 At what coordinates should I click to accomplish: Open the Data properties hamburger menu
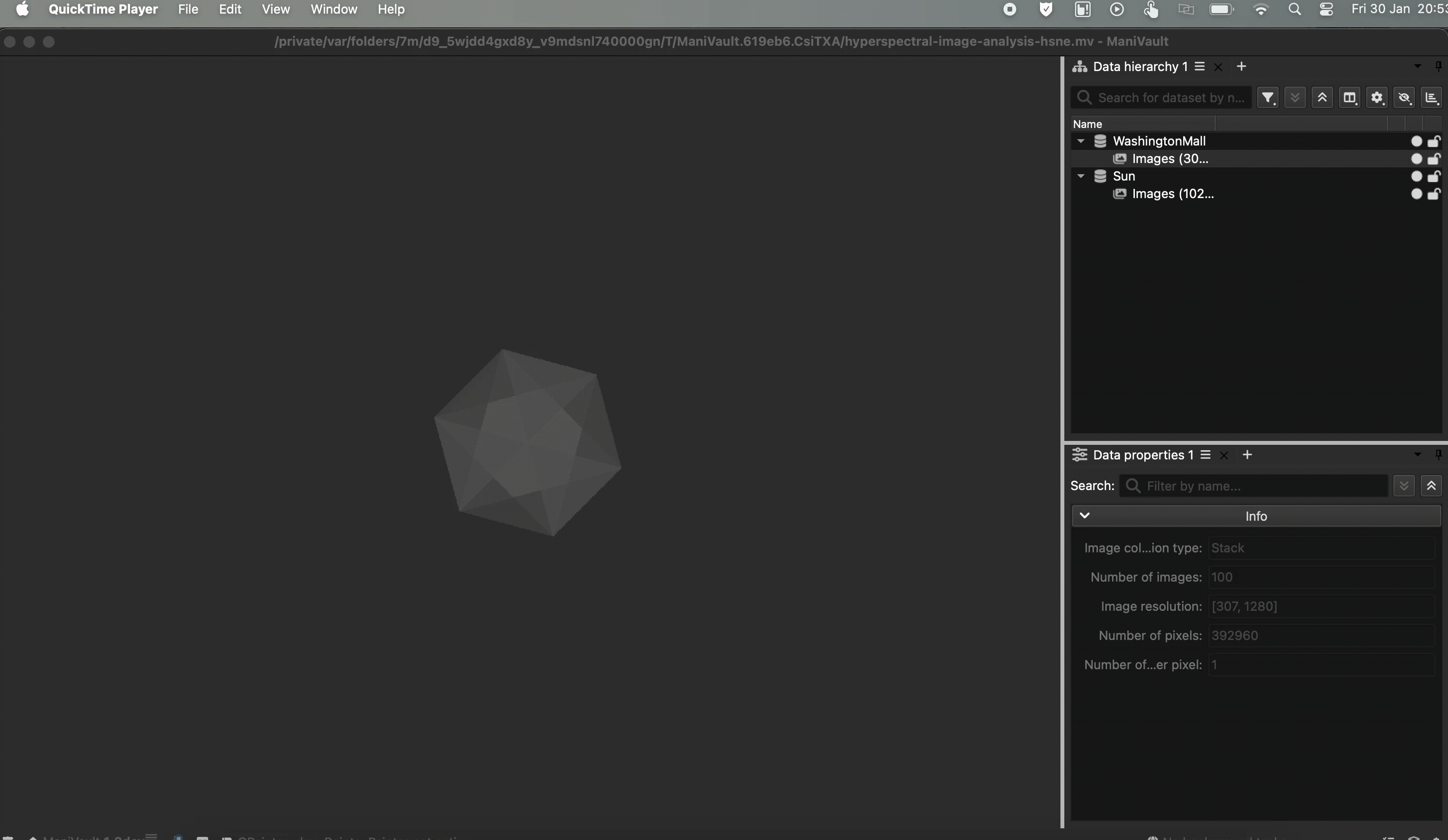(1205, 454)
